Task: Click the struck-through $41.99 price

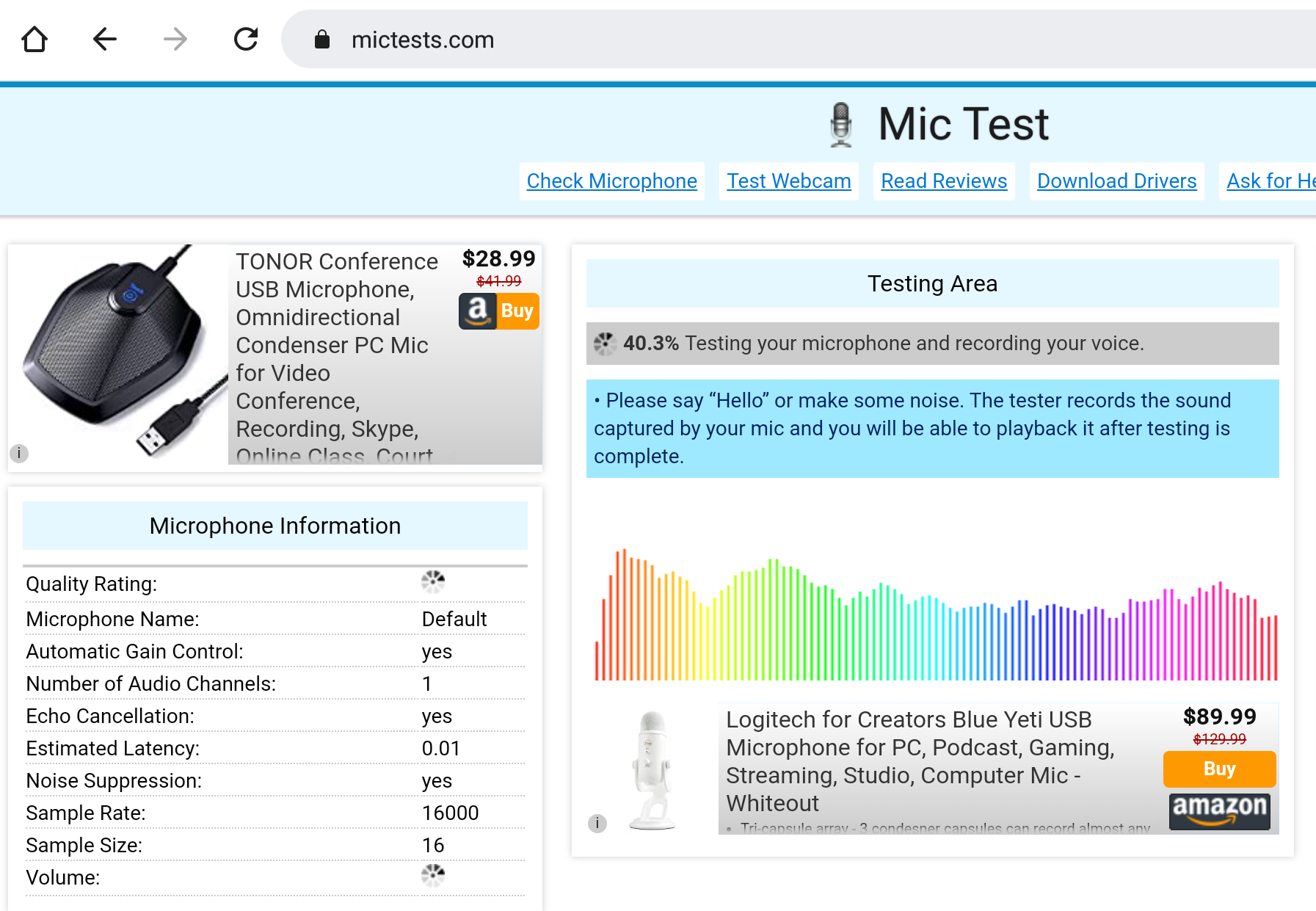Action: click(499, 281)
